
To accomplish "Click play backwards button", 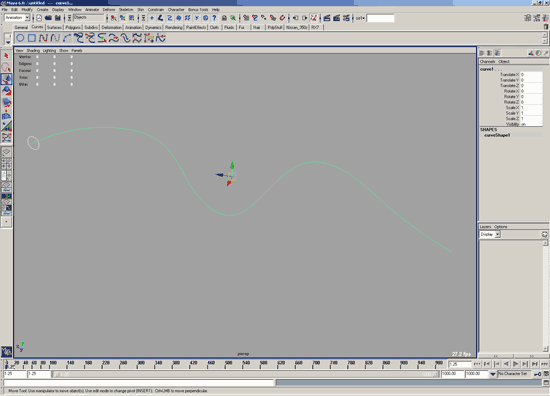I will (506, 364).
